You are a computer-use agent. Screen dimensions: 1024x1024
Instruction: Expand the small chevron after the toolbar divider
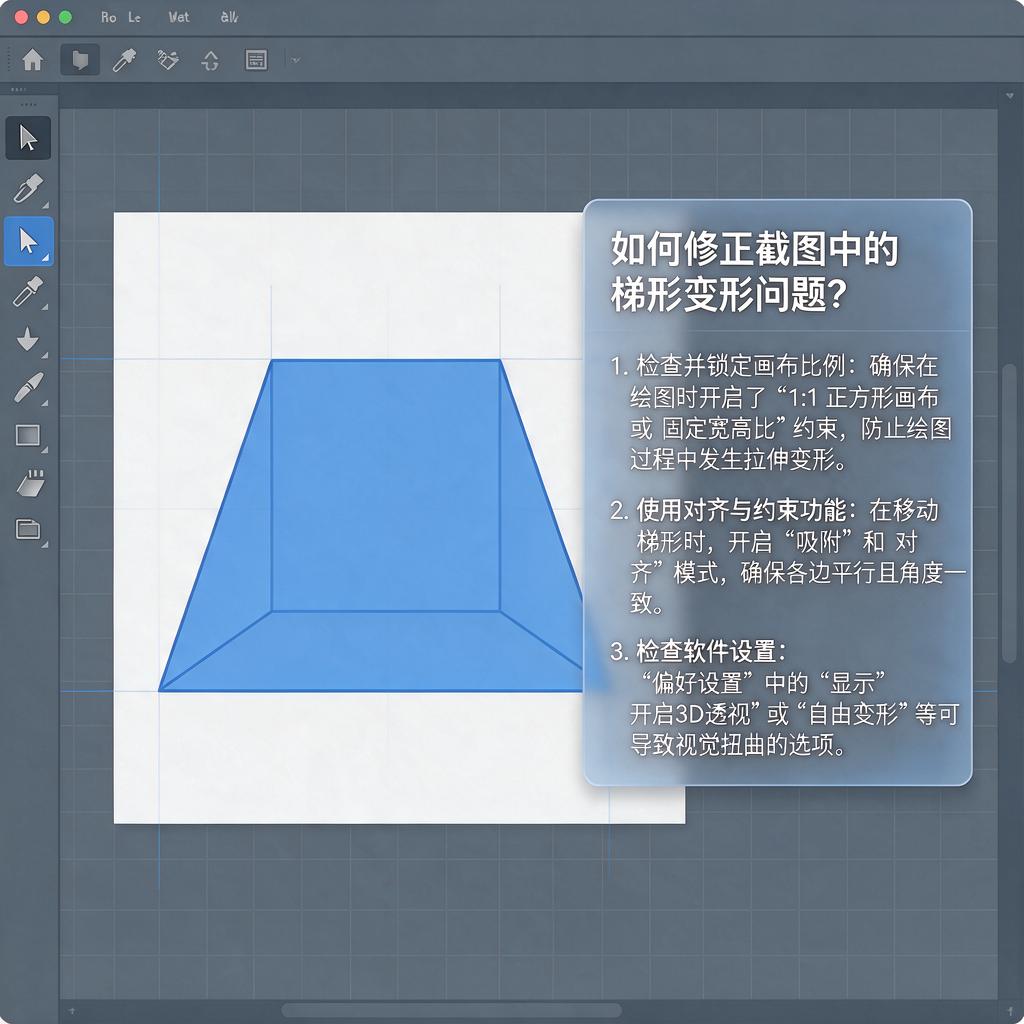[x=296, y=61]
